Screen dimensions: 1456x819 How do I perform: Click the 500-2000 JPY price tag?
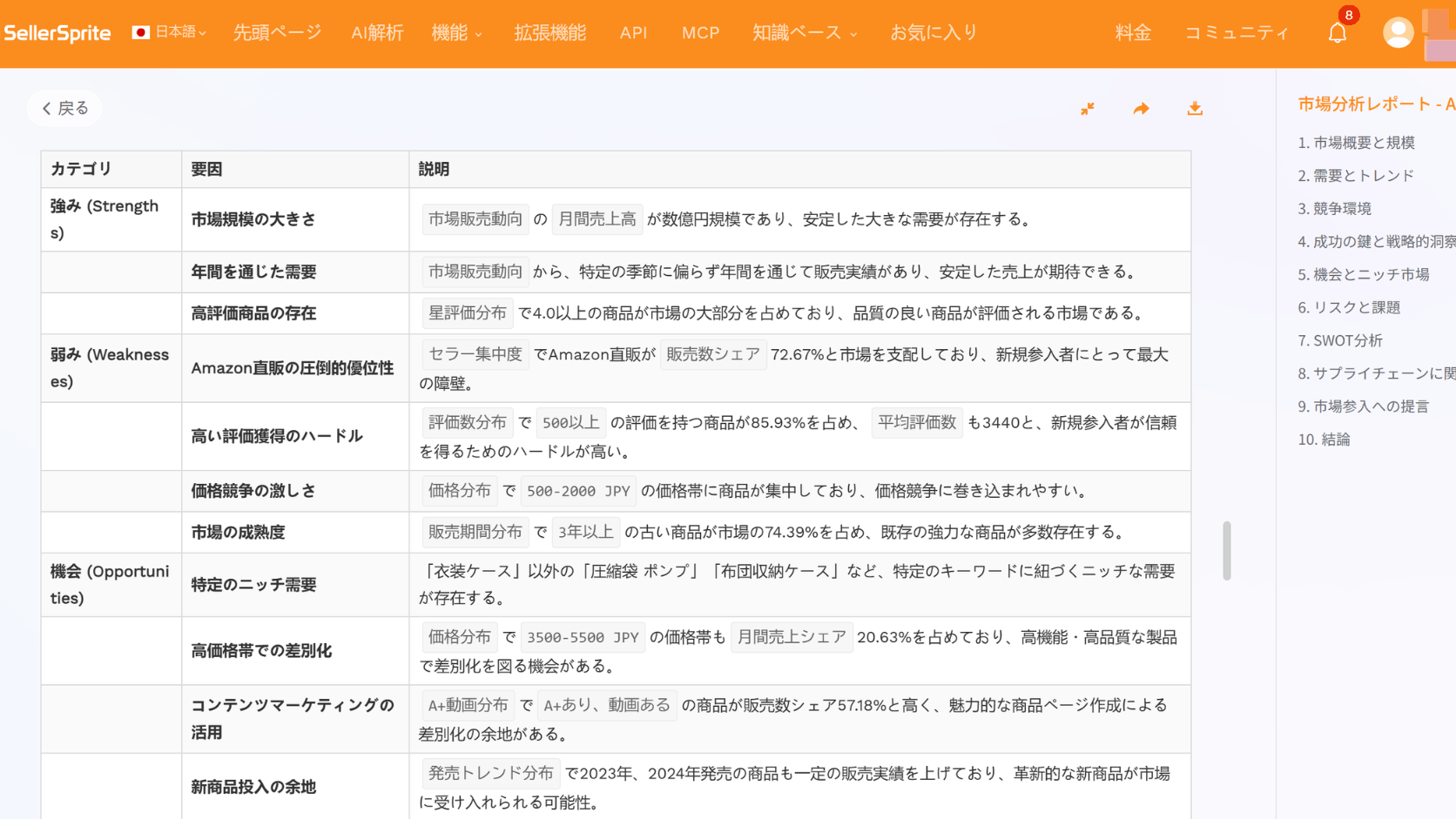pyautogui.click(x=578, y=492)
